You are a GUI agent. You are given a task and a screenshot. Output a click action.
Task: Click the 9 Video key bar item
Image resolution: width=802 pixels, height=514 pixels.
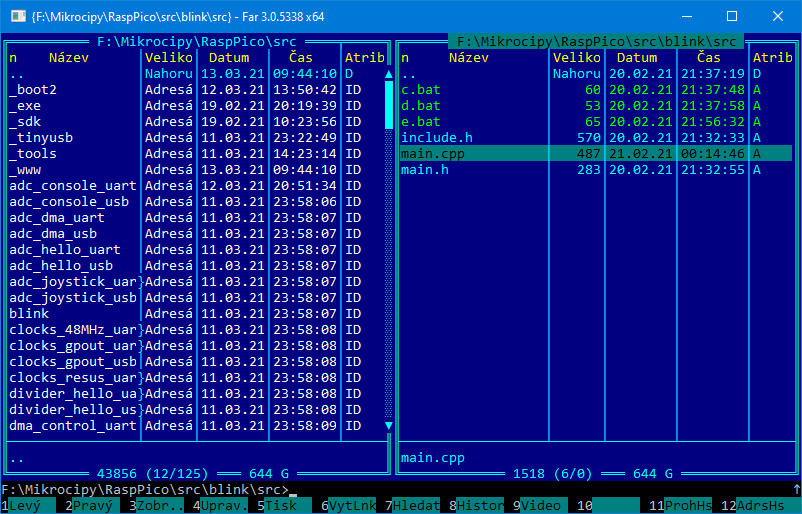pyautogui.click(x=542, y=506)
